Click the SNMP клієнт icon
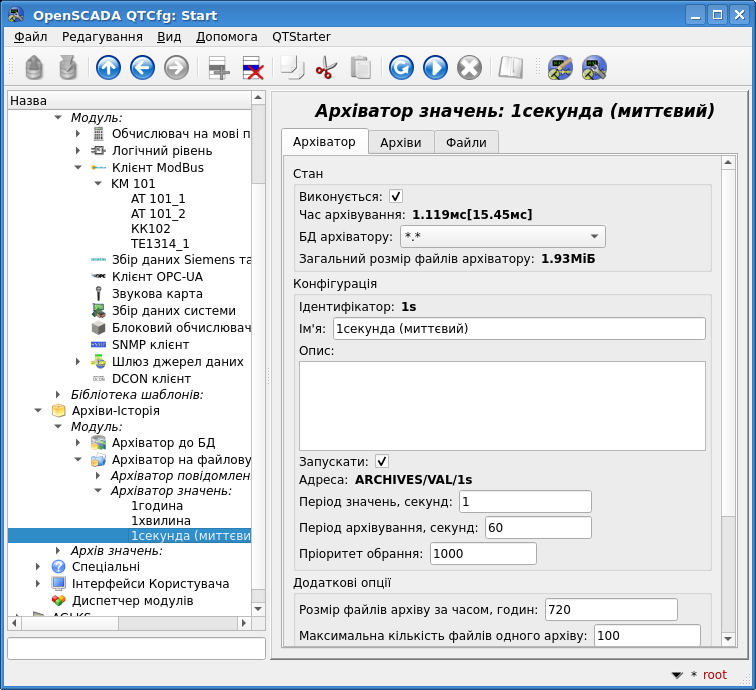Screen dimensions: 756x690 (98, 345)
